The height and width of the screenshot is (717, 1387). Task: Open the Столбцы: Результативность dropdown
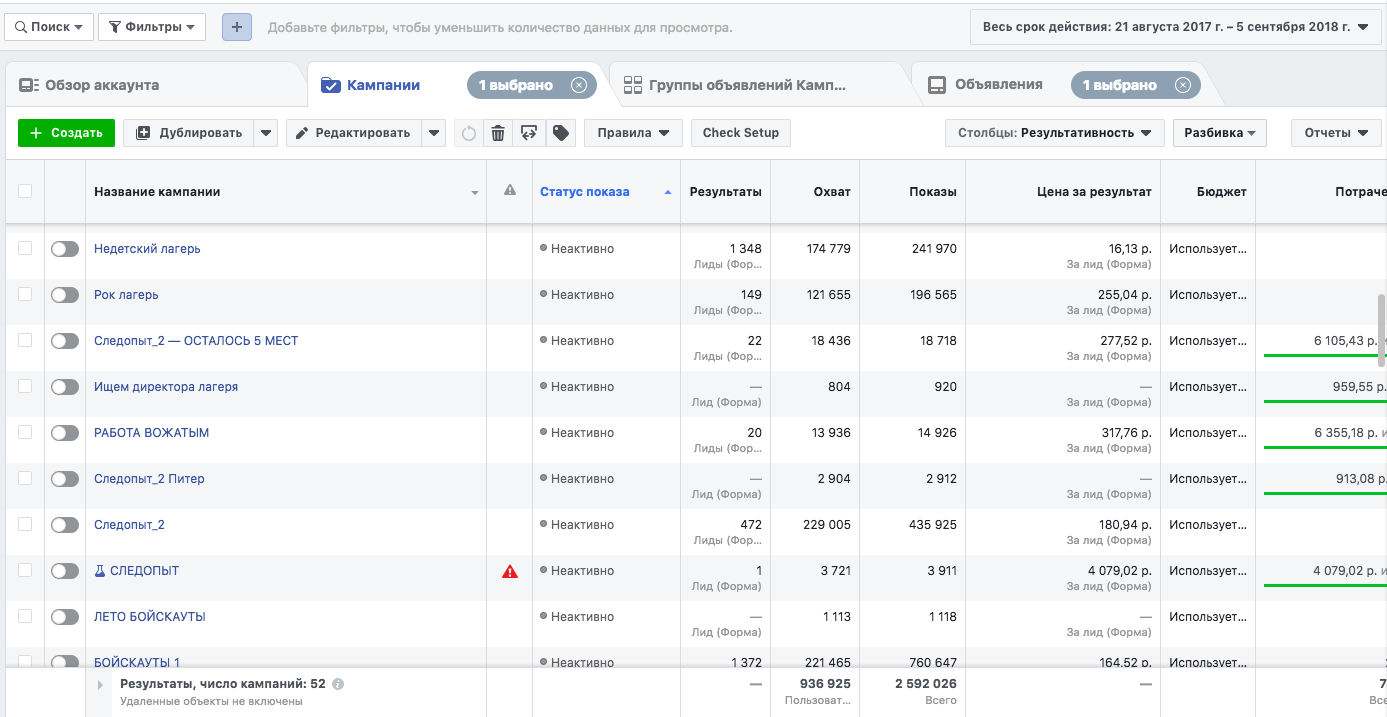(1054, 133)
